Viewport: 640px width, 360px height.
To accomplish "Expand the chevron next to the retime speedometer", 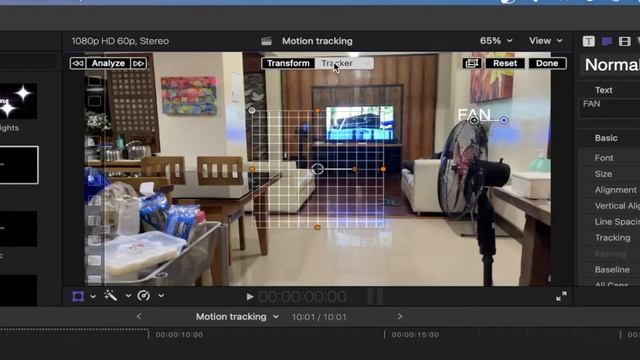I will point(161,296).
